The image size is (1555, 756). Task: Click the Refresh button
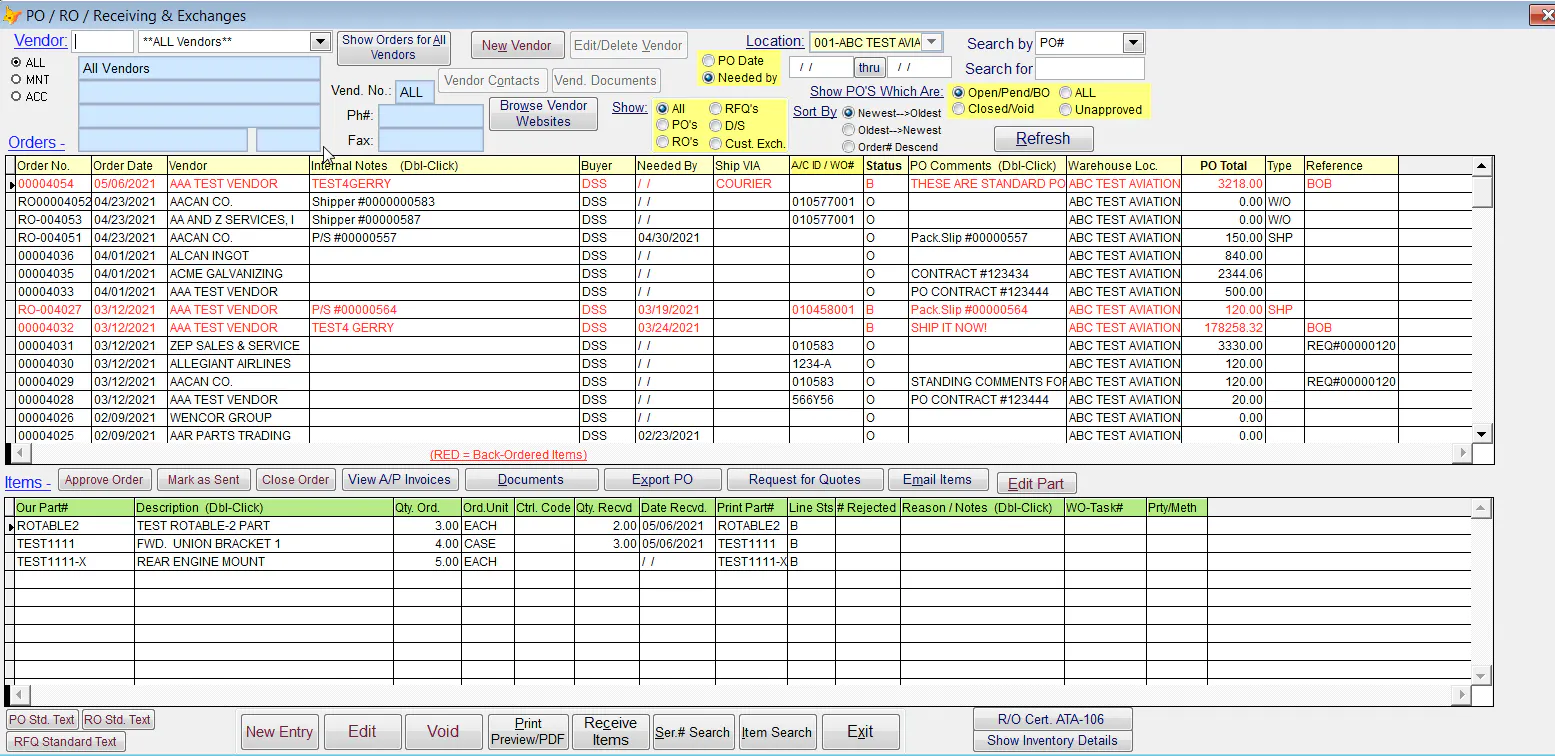(1043, 139)
